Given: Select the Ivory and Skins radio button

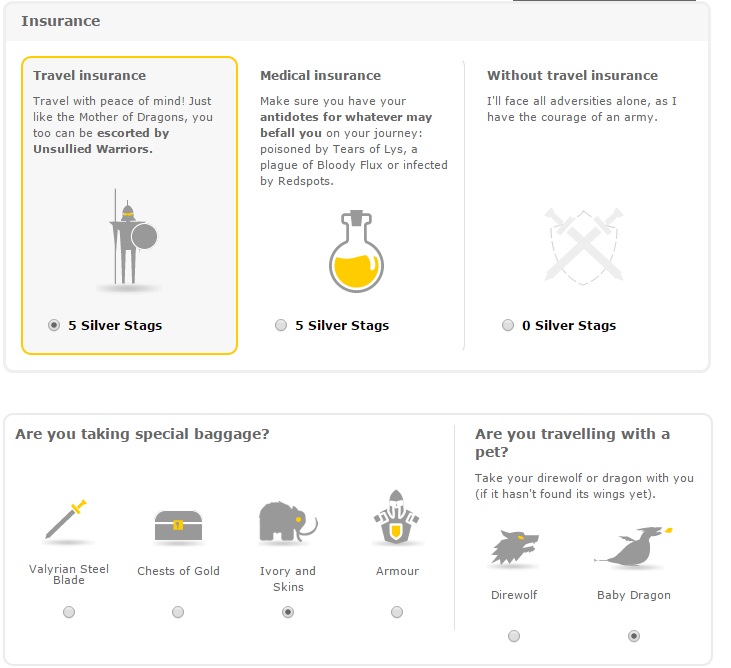Looking at the screenshot, I should (288, 612).
